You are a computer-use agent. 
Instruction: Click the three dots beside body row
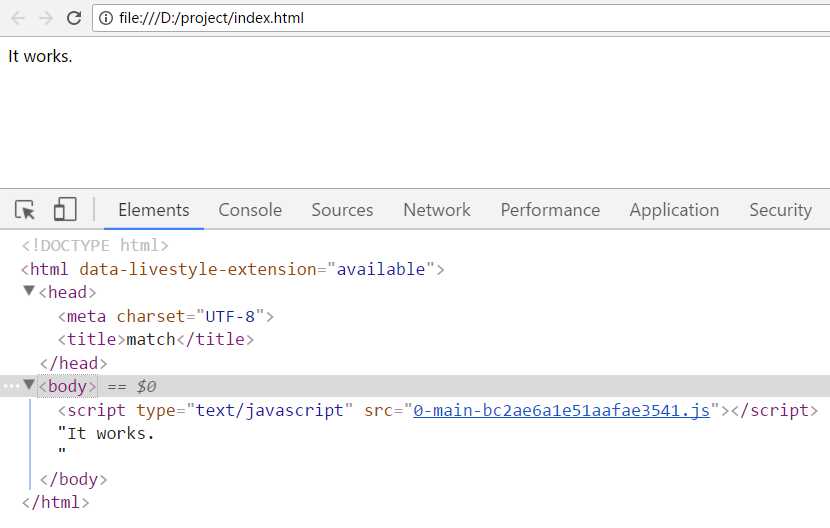[11, 386]
